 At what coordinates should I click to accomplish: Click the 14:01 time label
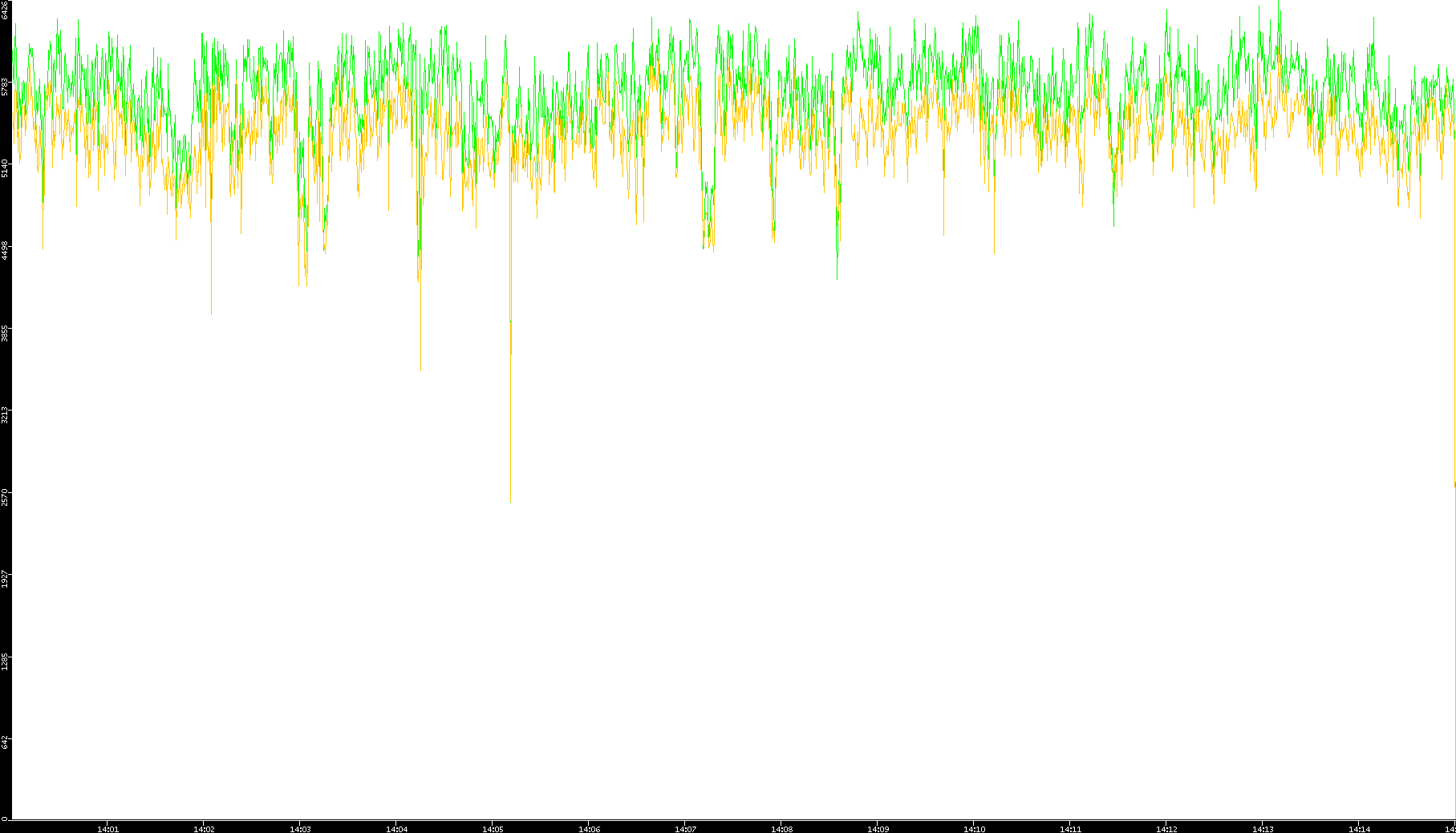107,829
